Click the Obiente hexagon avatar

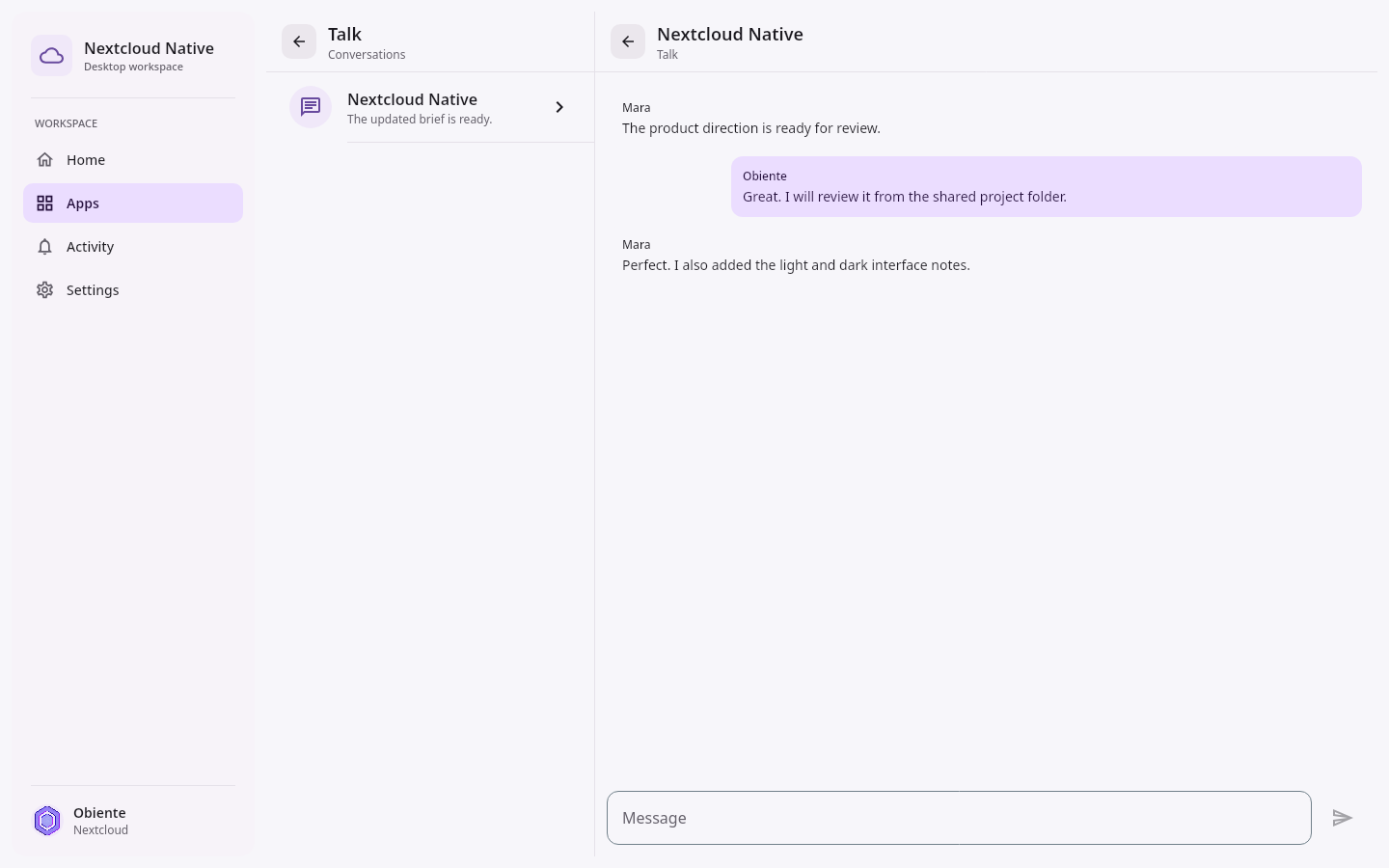pyautogui.click(x=47, y=821)
